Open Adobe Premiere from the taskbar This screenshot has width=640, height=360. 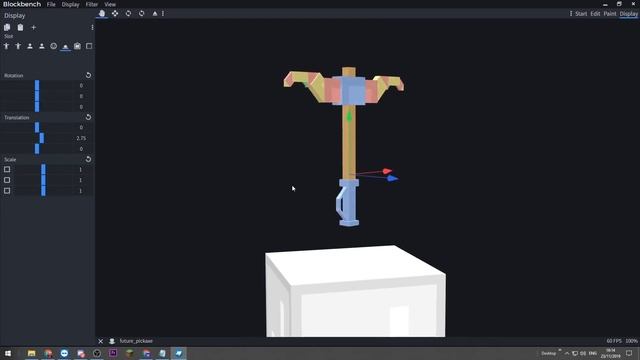pos(113,353)
